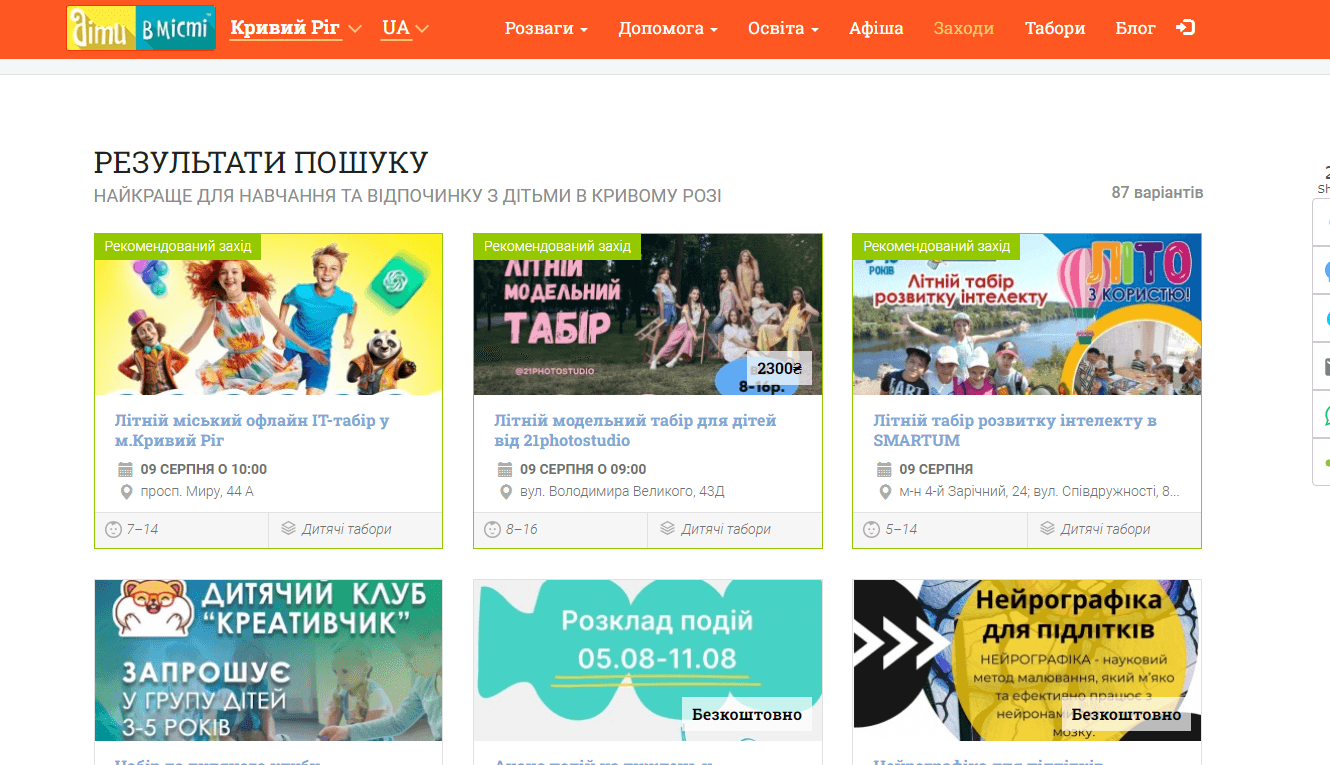Click Безкоштовно badge on Нейрографіка card
Viewport: 1330px width, 765px height.
coord(1126,714)
